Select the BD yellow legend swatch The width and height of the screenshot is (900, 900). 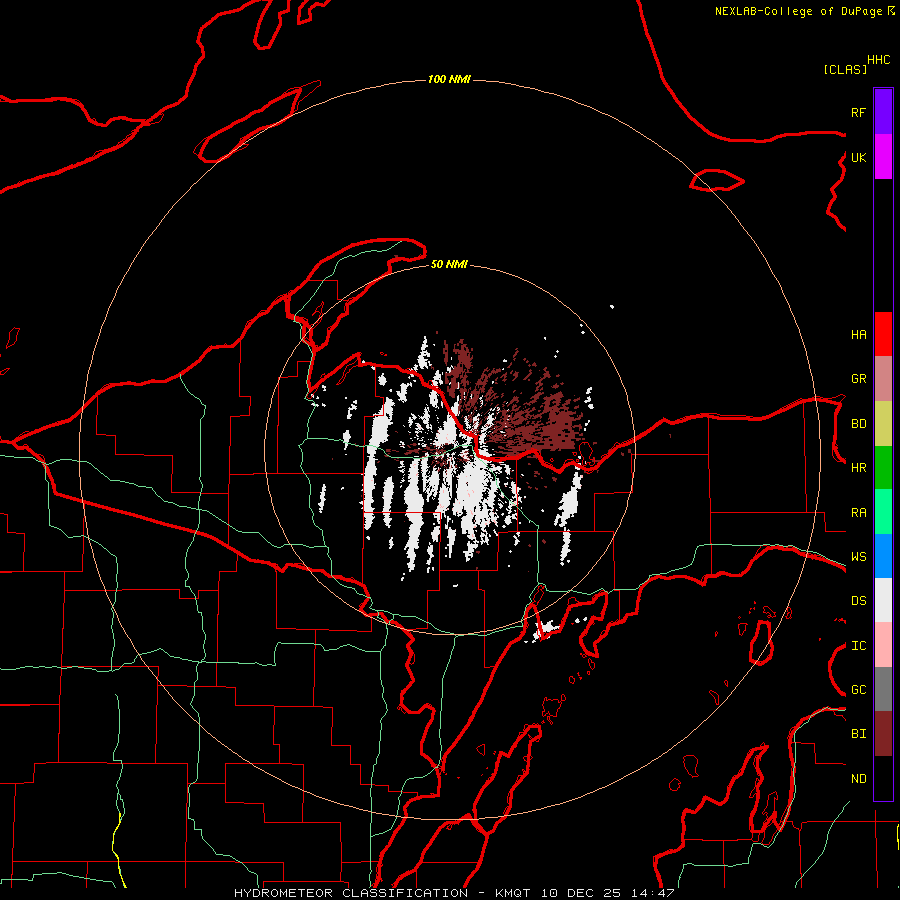[x=883, y=423]
